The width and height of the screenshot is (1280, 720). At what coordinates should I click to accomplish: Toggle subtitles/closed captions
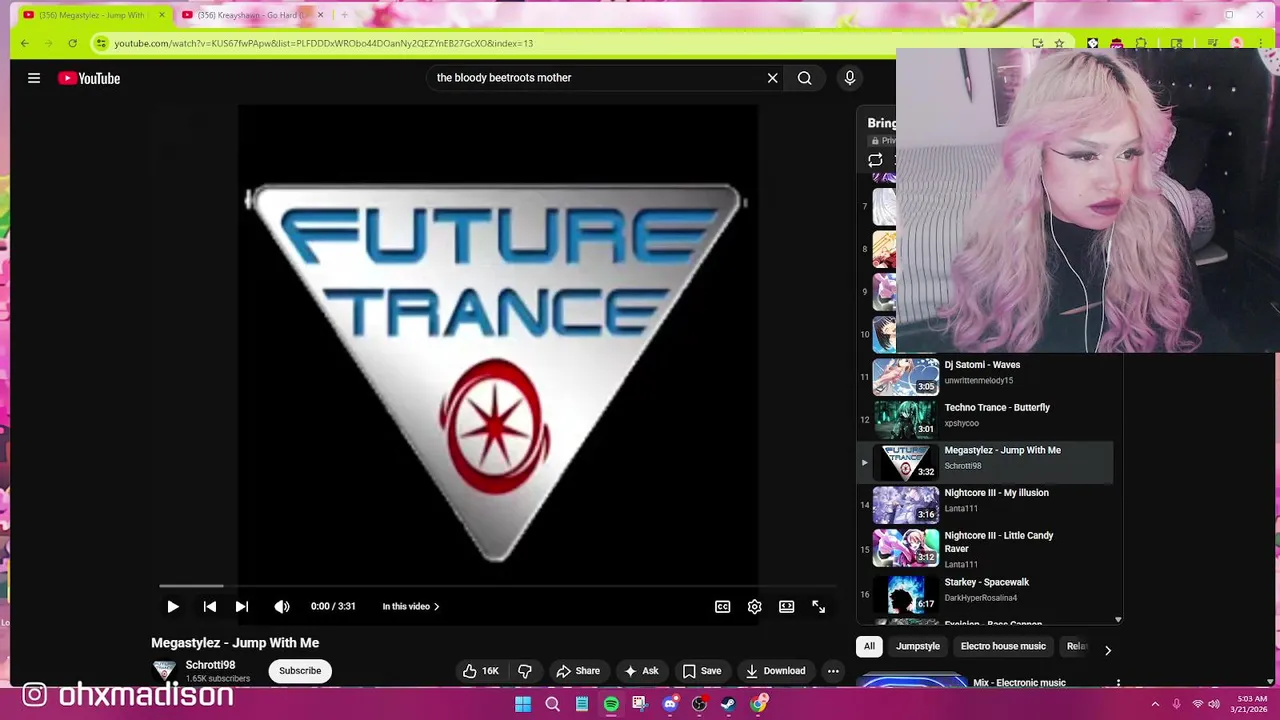click(x=723, y=606)
